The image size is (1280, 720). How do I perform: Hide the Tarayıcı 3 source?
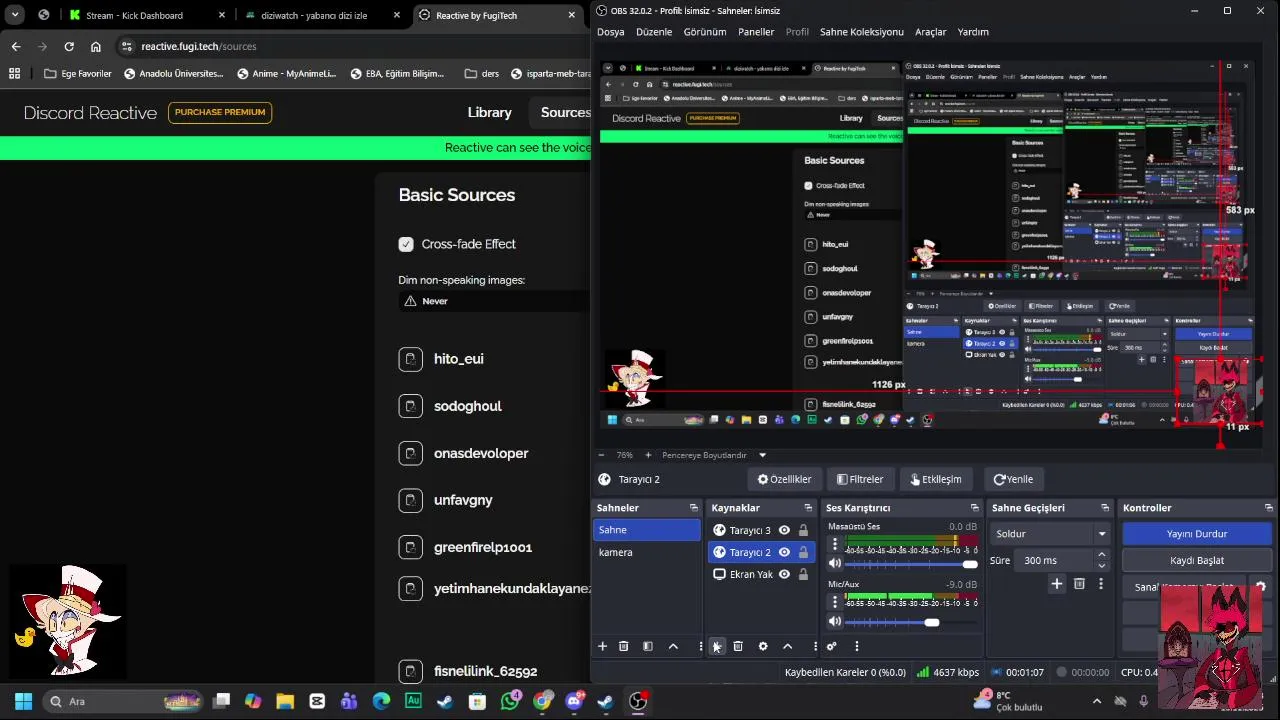click(784, 530)
